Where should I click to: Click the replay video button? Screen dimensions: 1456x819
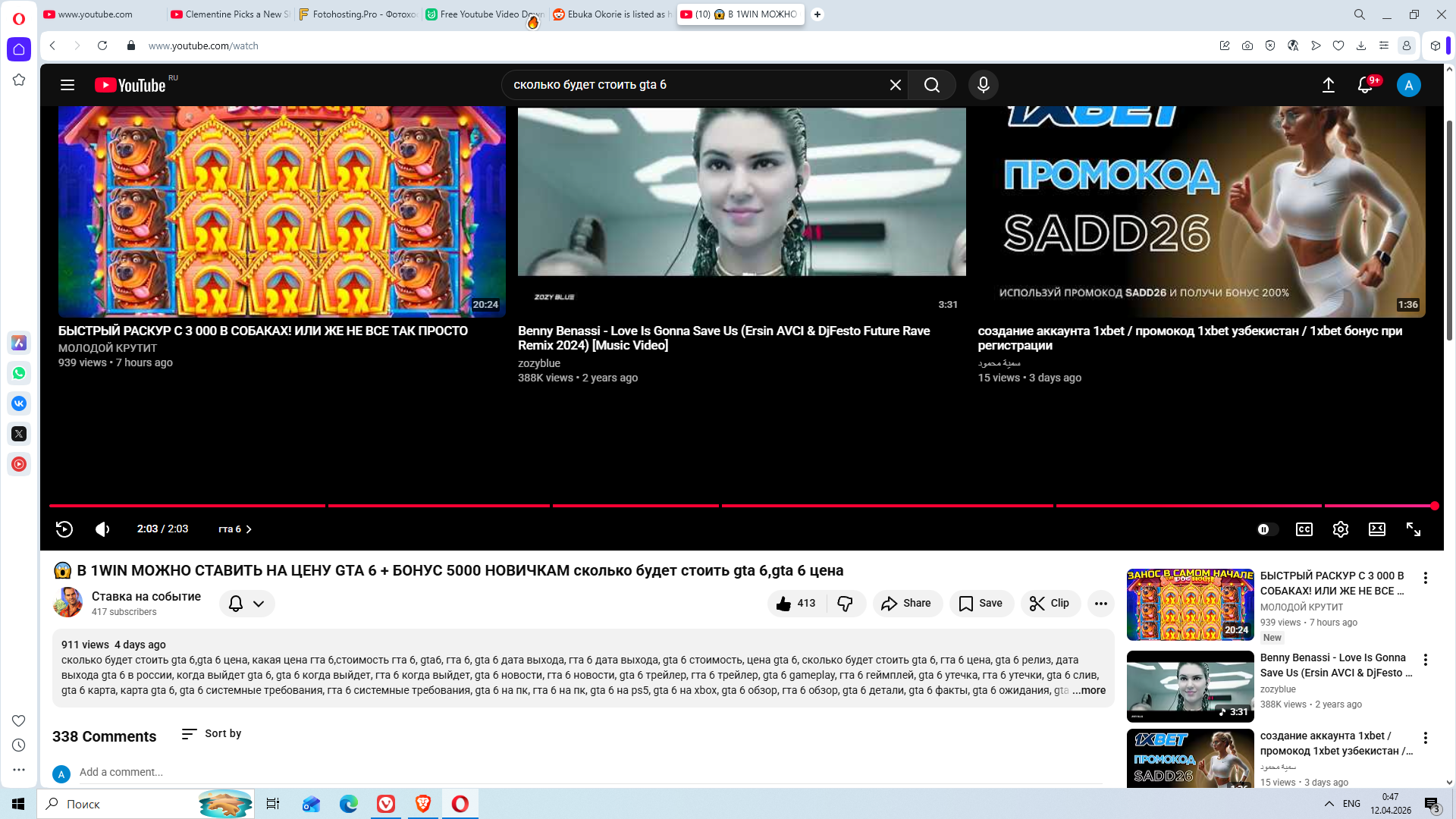64,529
